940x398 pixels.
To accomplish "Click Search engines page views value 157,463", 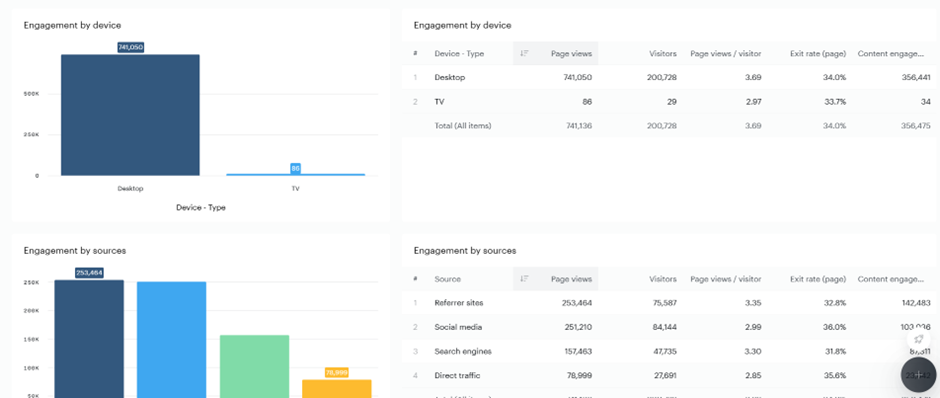I will click(577, 351).
